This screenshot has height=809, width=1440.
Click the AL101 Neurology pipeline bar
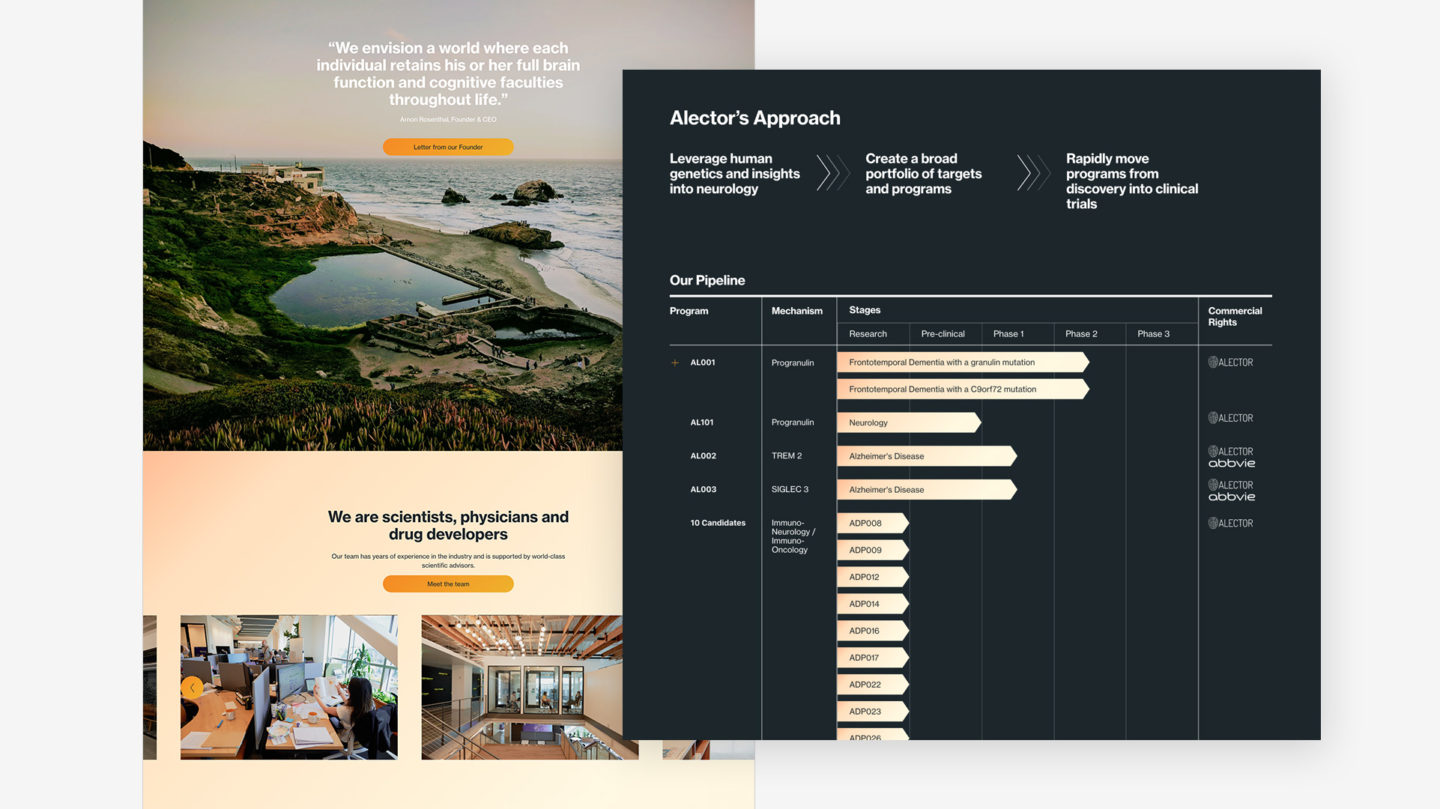[x=907, y=423]
